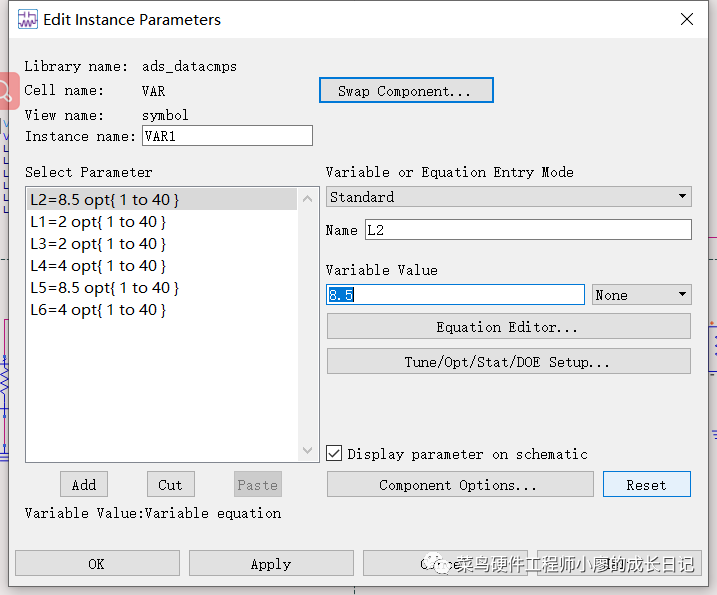Select the L2=8.5 parameter entry
717x595 pixels.
105,200
